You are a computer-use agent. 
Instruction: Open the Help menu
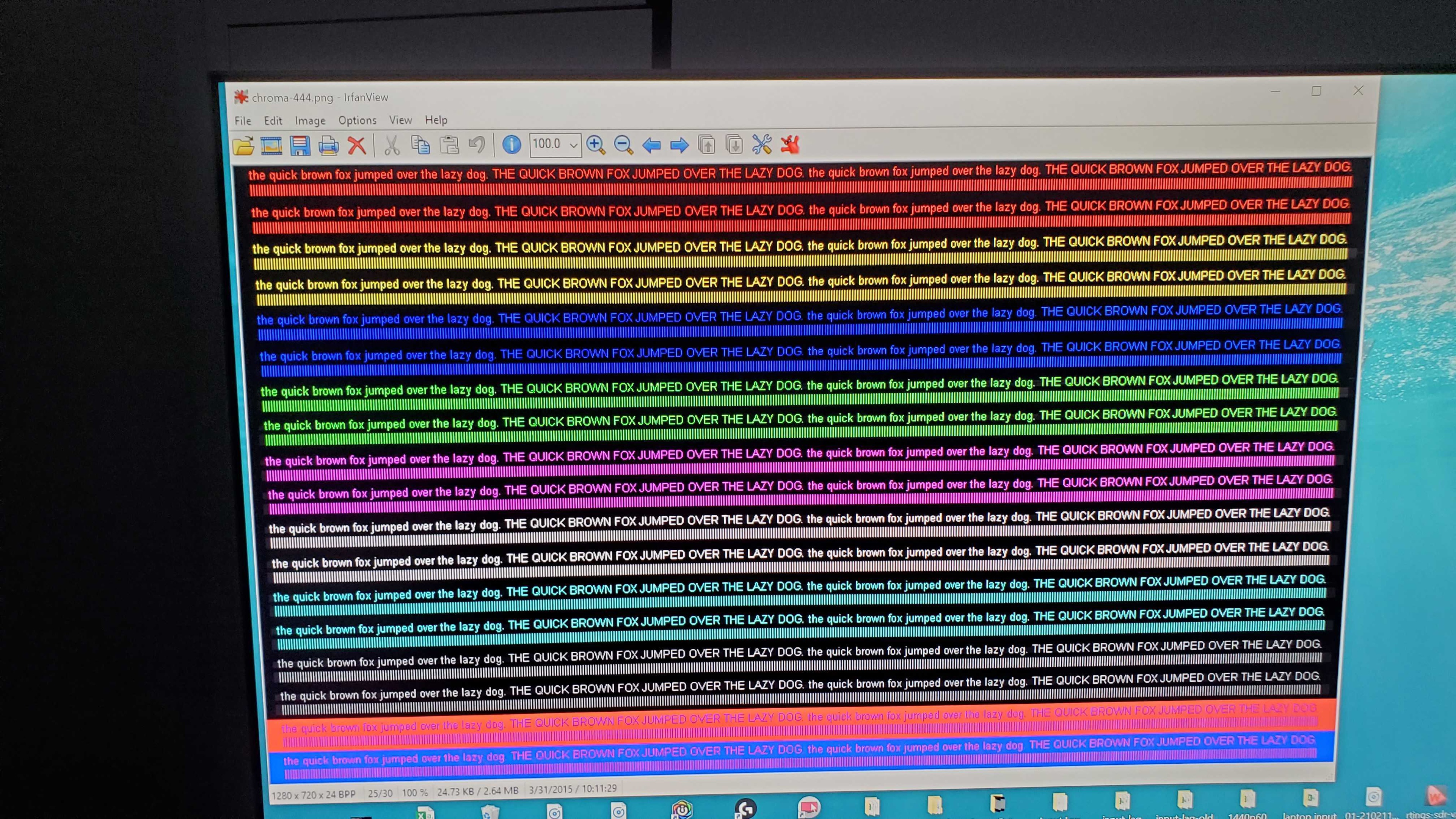click(436, 120)
